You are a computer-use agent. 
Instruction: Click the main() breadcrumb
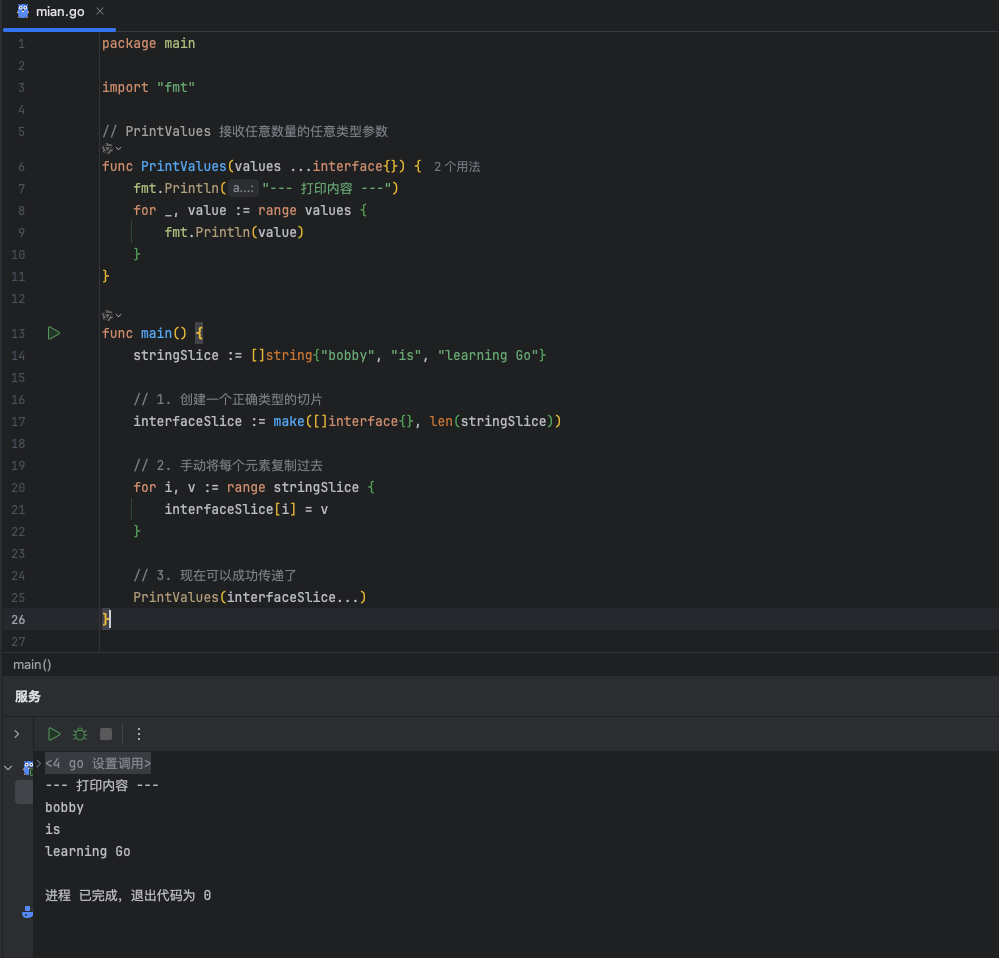pos(32,664)
